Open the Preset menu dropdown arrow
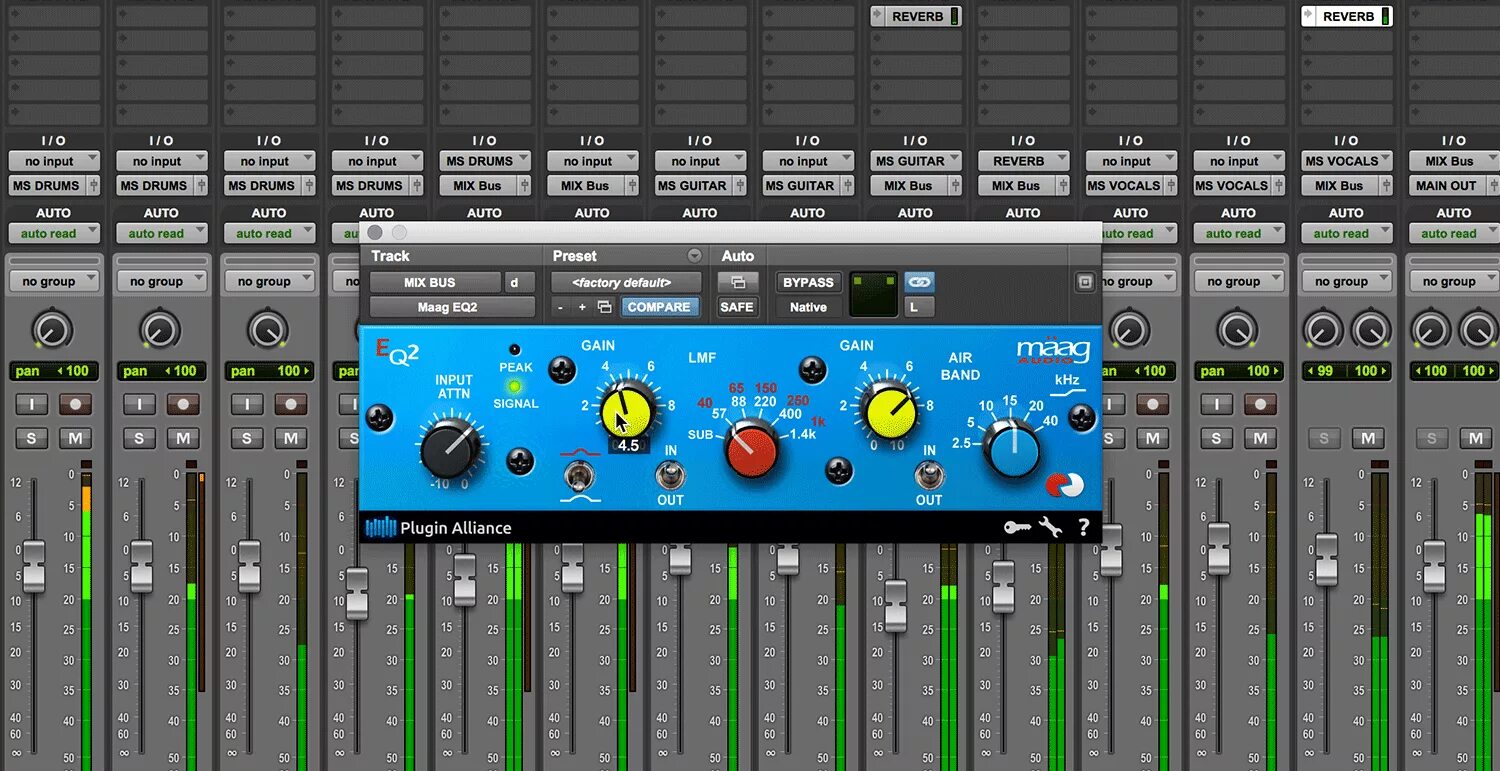The width and height of the screenshot is (1500, 771). point(694,256)
